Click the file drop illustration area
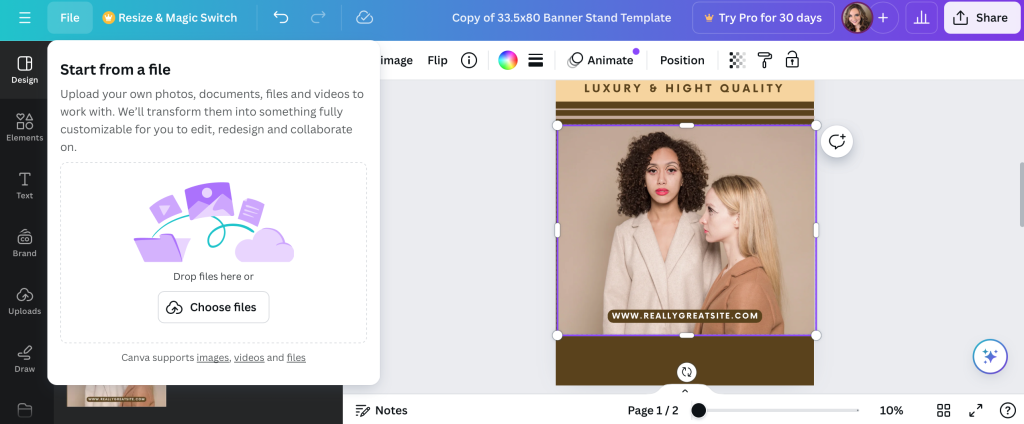The width and height of the screenshot is (1024, 424). pos(214,222)
